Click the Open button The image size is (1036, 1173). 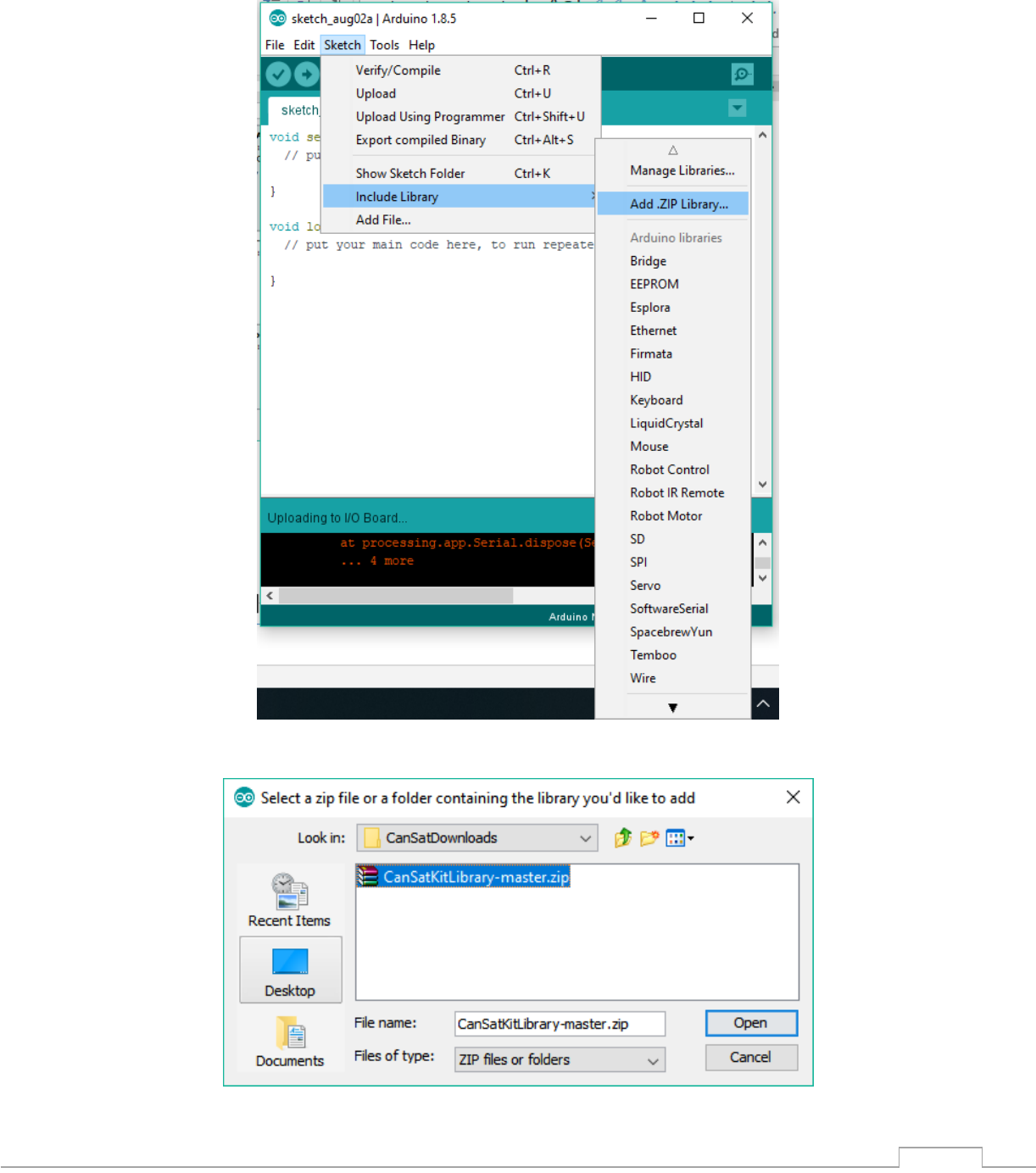click(751, 1023)
